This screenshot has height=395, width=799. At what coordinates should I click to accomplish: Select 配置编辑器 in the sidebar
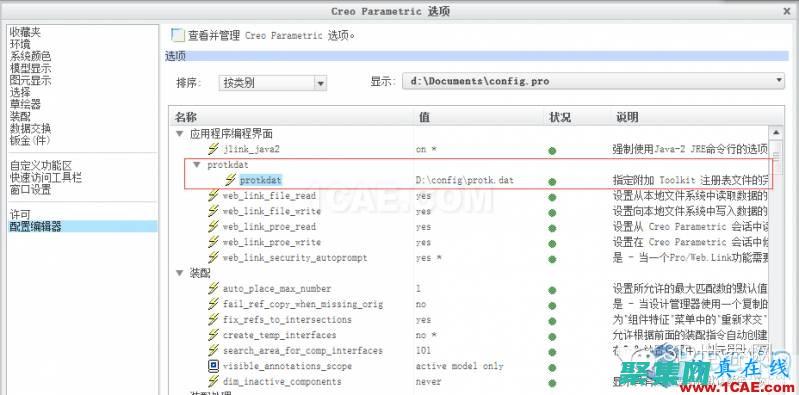click(84, 226)
